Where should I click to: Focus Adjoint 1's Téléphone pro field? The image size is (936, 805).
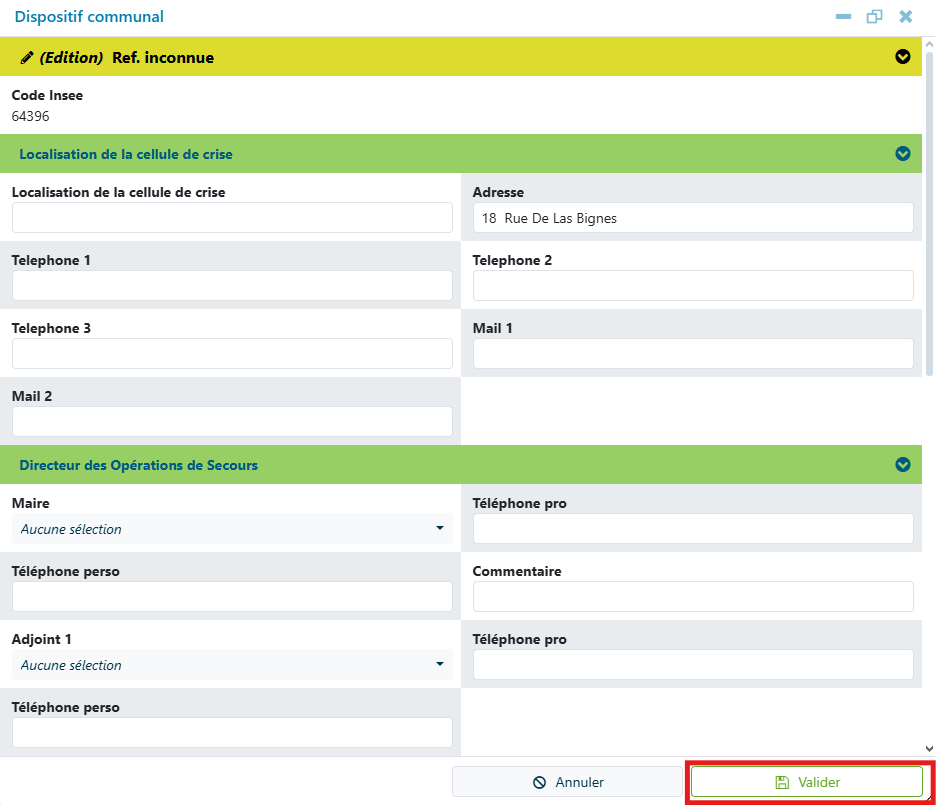693,665
